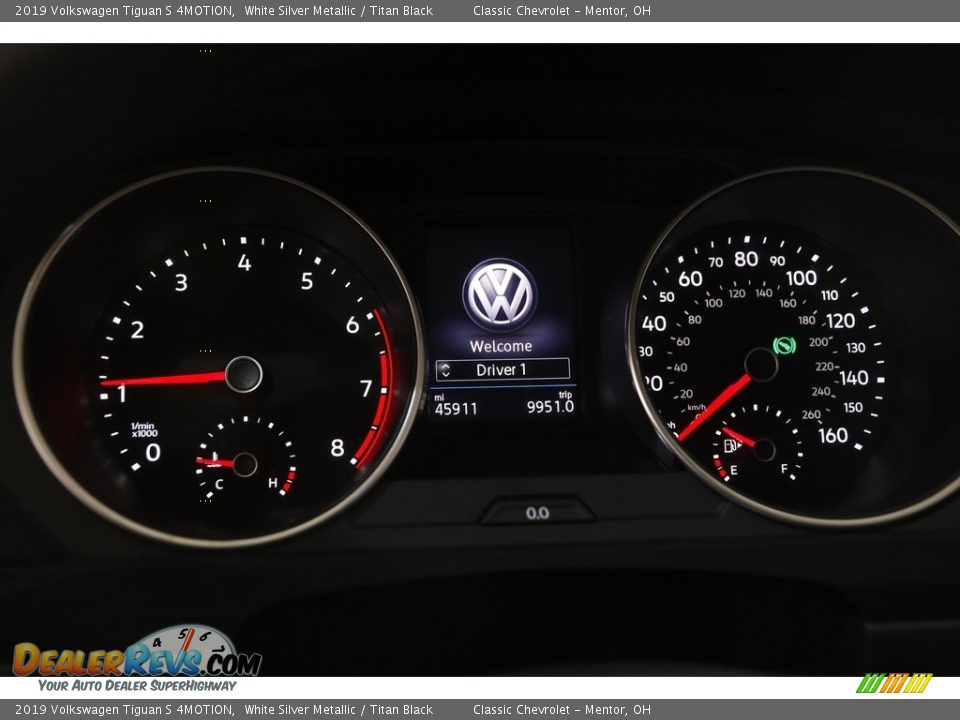
Task: Click the up/down arrows beside Driver 1
Action: click(x=446, y=370)
